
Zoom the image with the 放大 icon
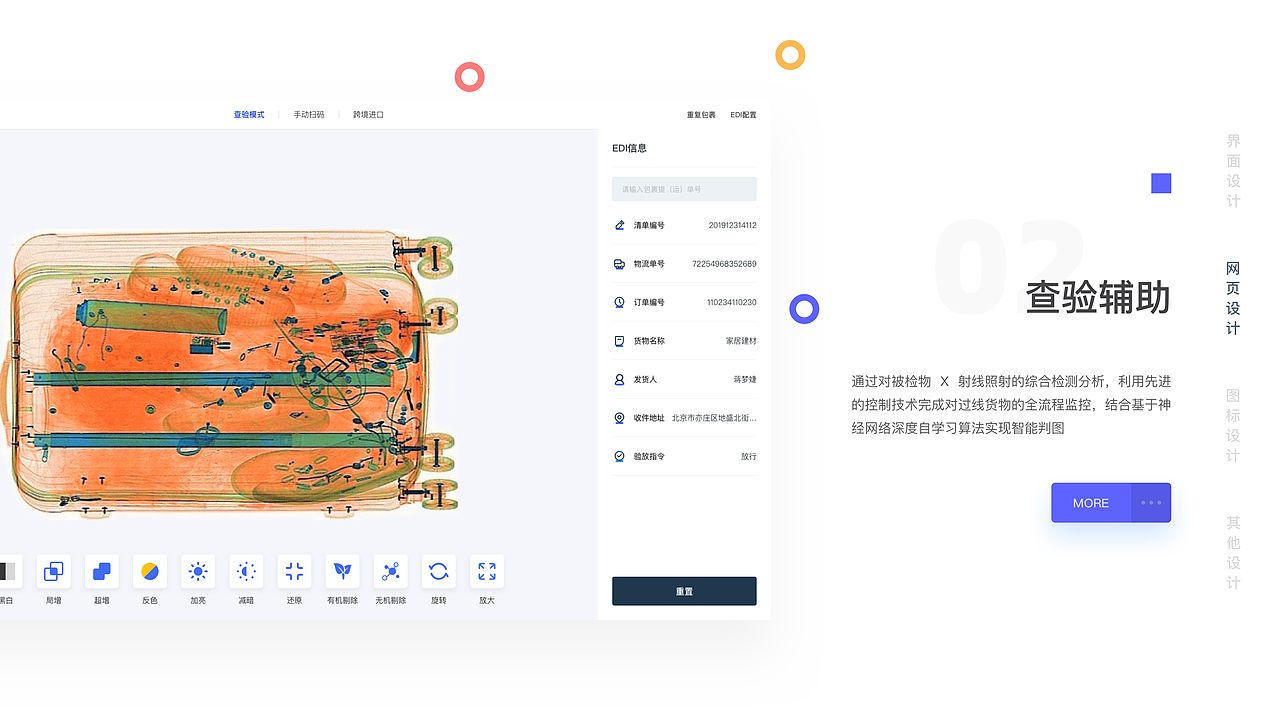[x=486, y=572]
